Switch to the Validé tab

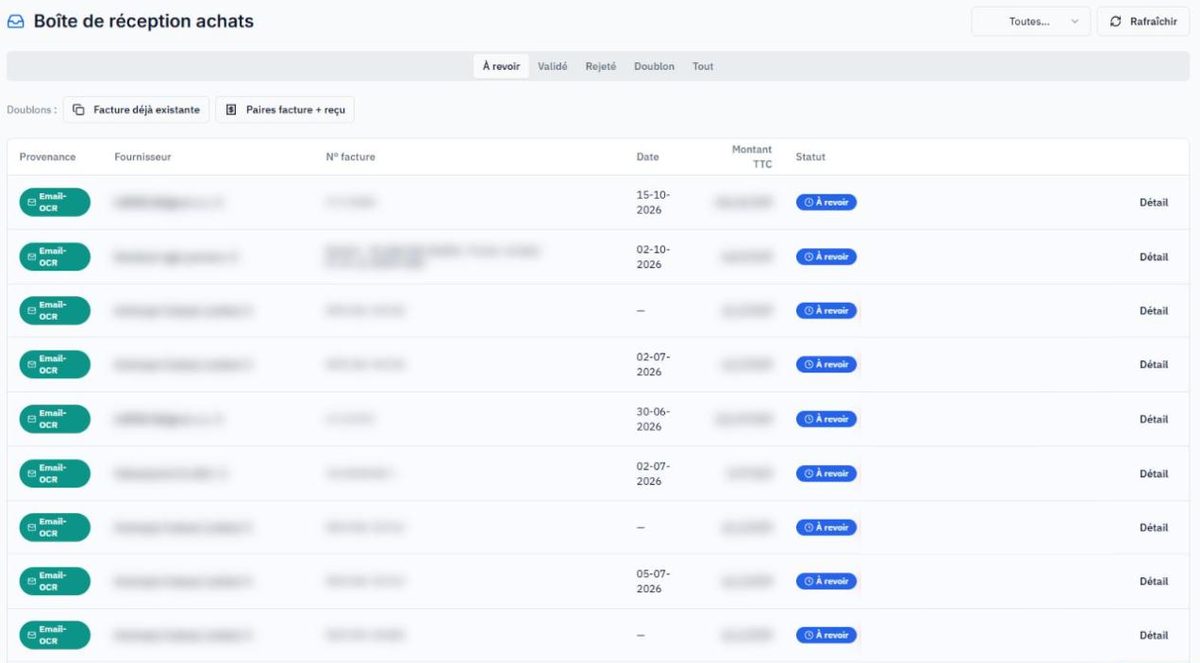click(x=553, y=66)
